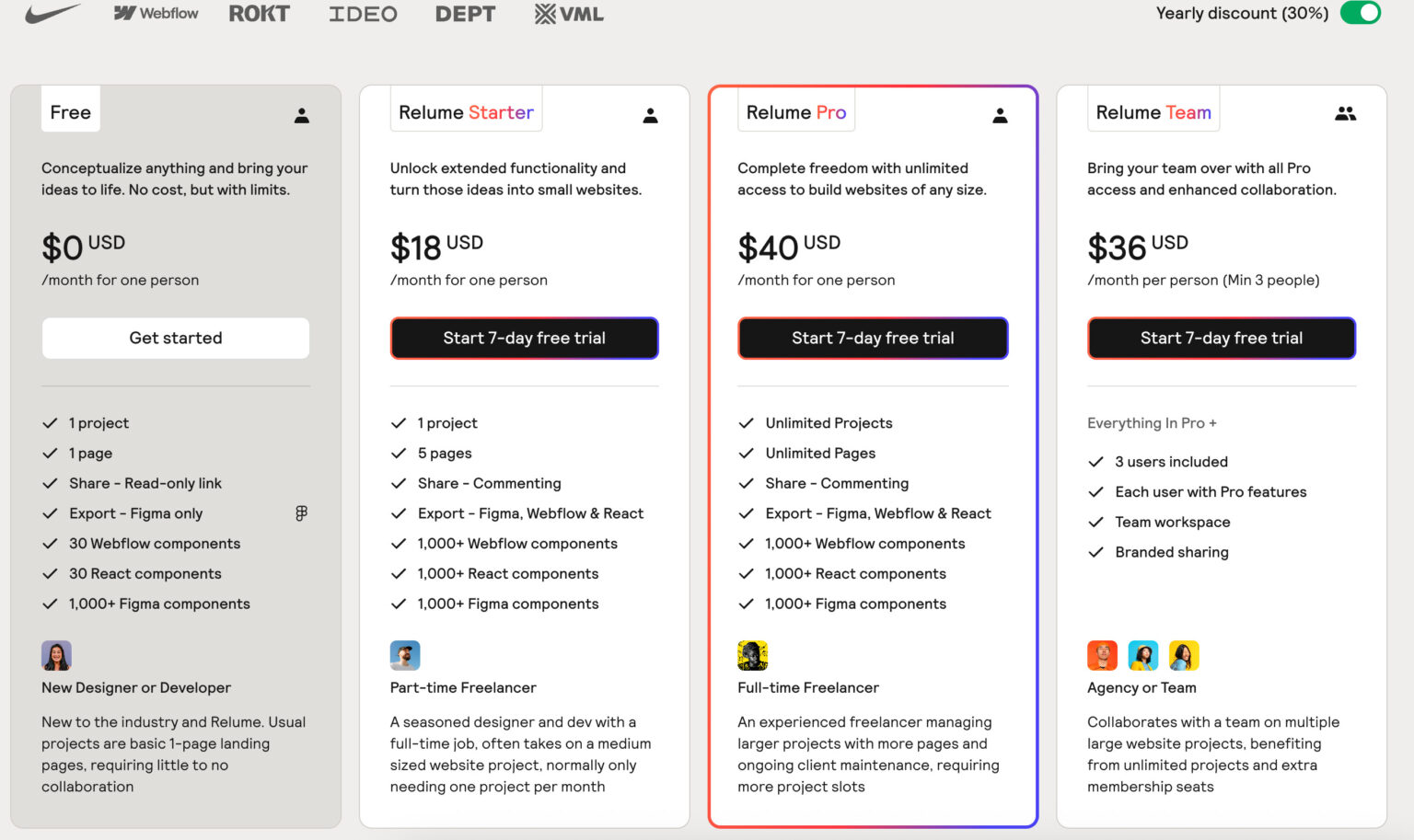Click the person icon on the Free plan card
The height and width of the screenshot is (840, 1414).
pos(302,115)
